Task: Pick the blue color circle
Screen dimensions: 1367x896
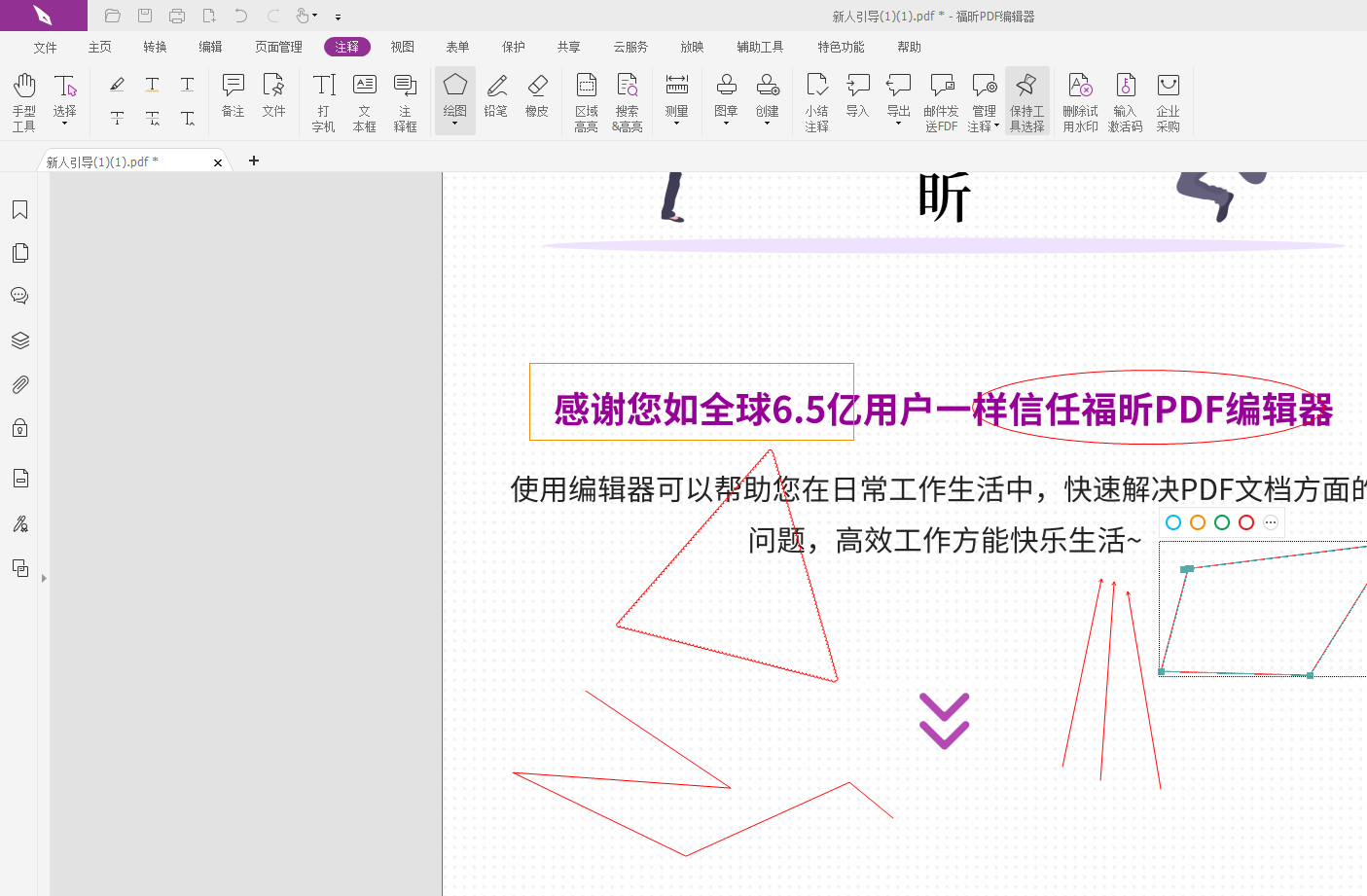Action: 1173,522
